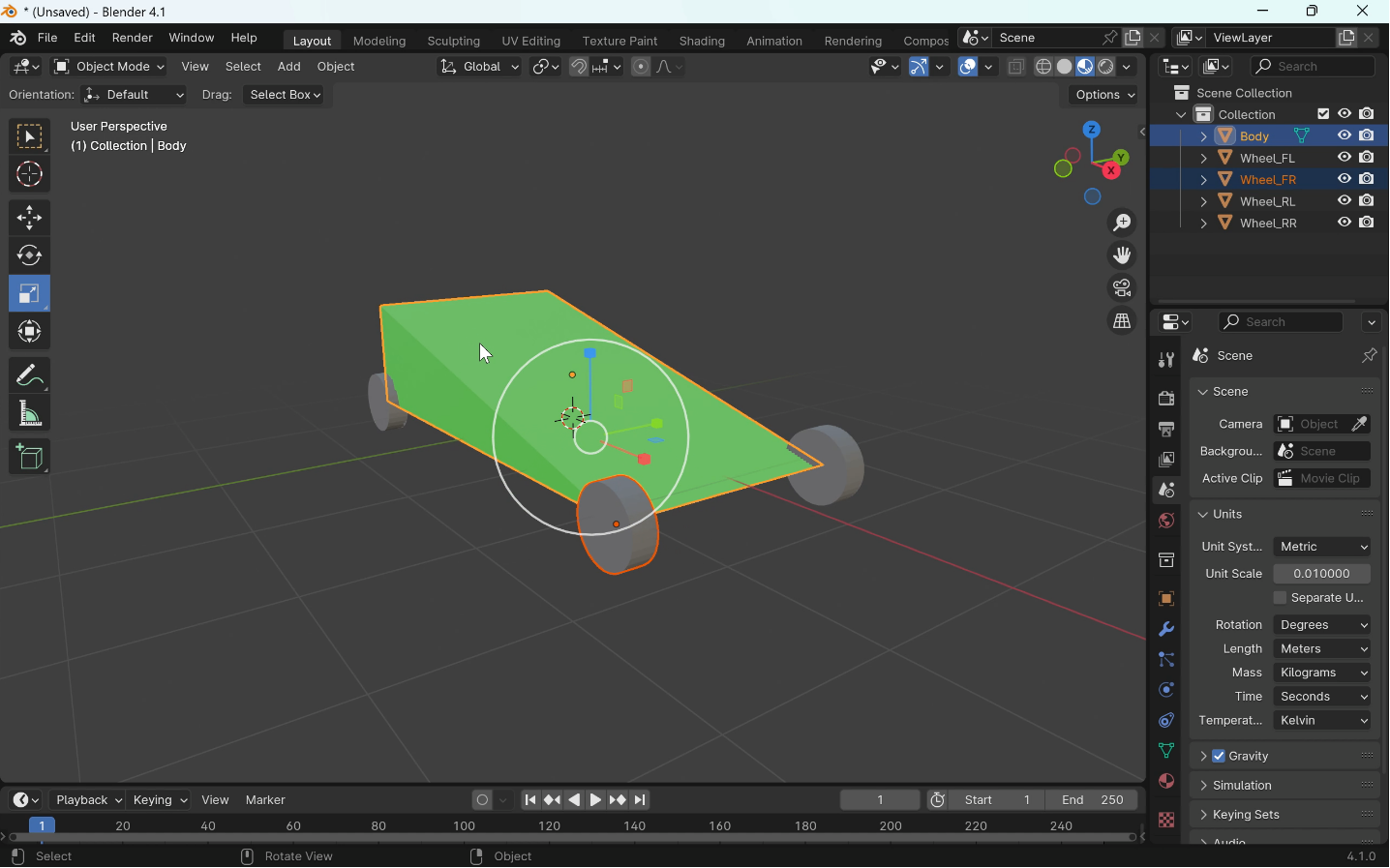1390x868 pixels.
Task: Switch to Modeling workspace tab
Action: tap(379, 42)
